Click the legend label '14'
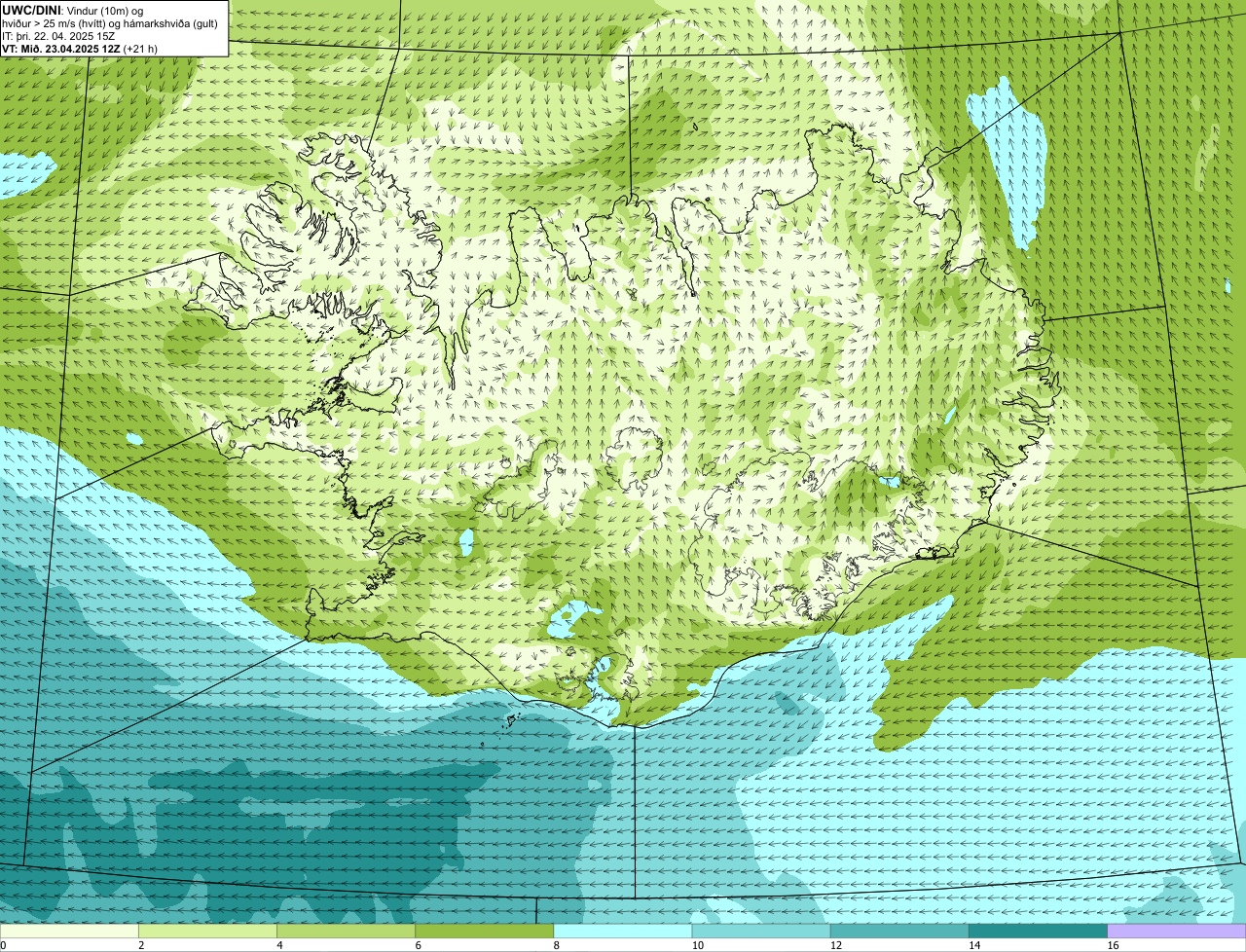This screenshot has height=952, width=1246. click(x=974, y=945)
